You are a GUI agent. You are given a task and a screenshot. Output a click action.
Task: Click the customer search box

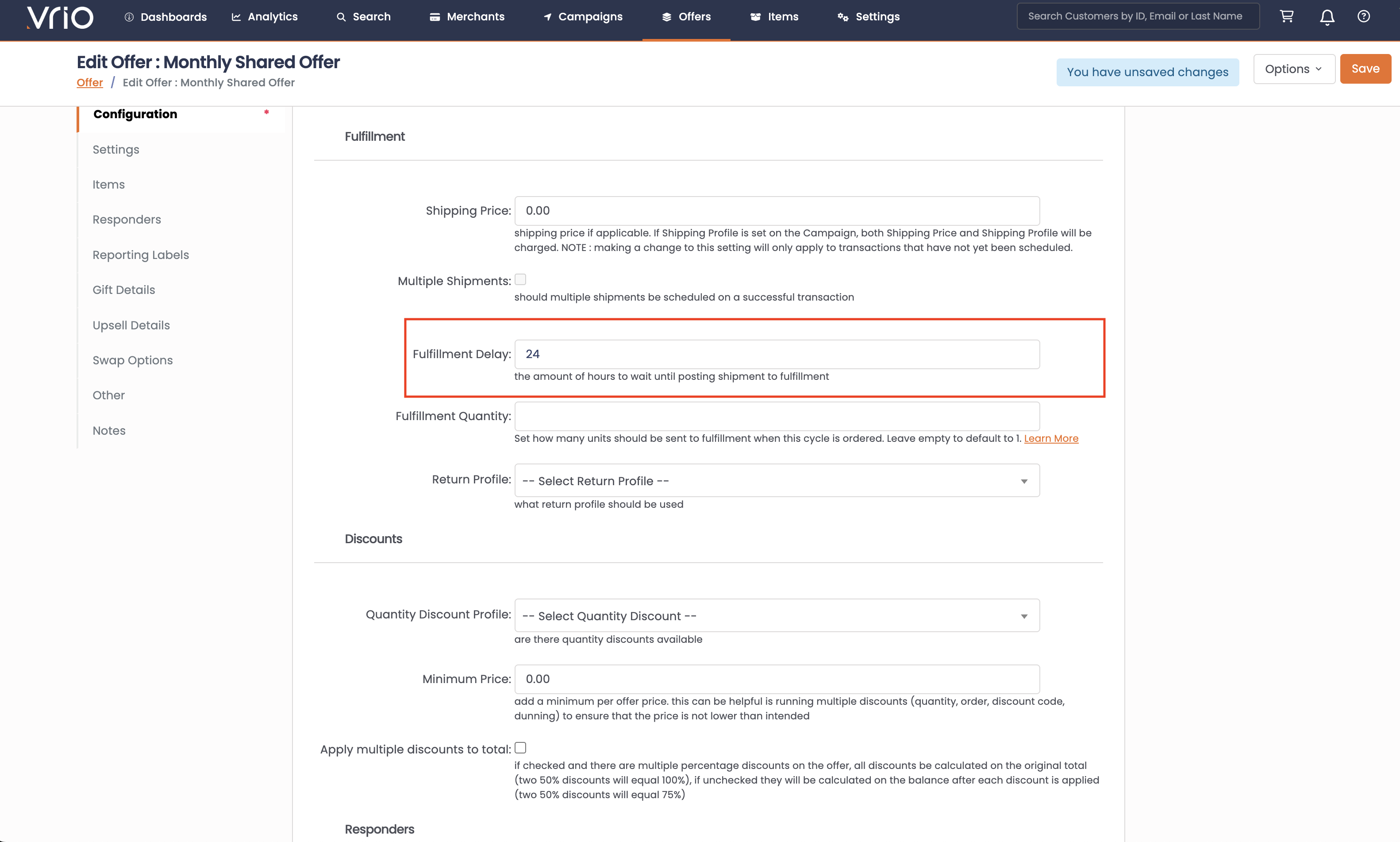tap(1138, 16)
